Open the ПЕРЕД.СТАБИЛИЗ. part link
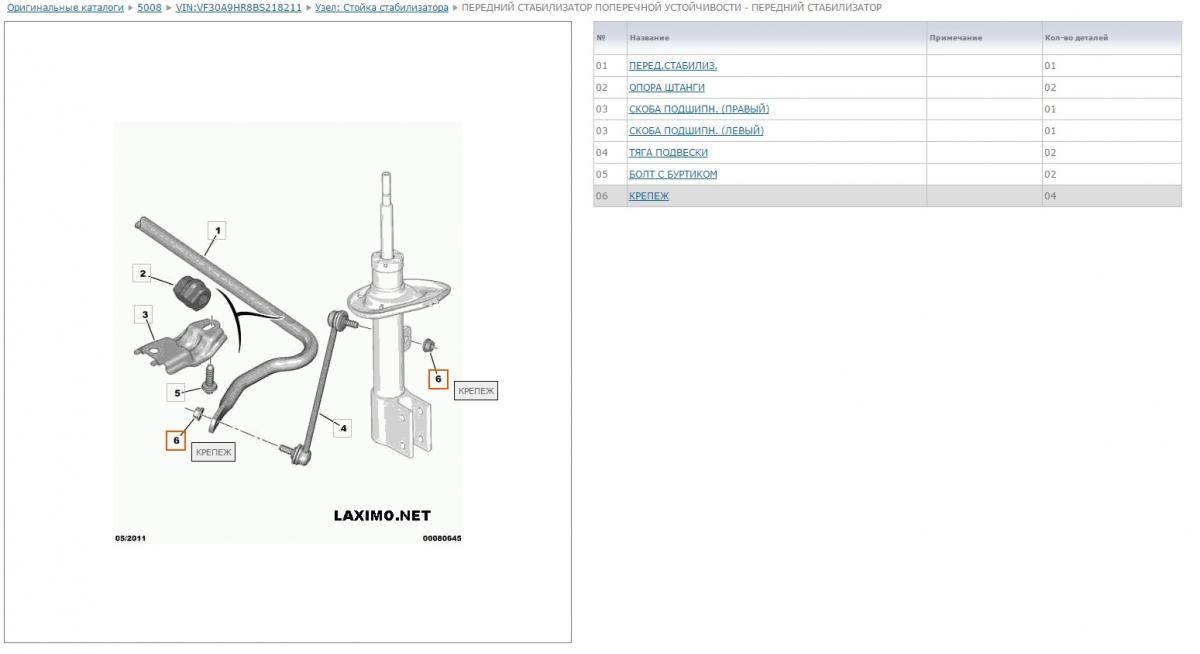This screenshot has width=1200, height=654. pyautogui.click(x=672, y=66)
